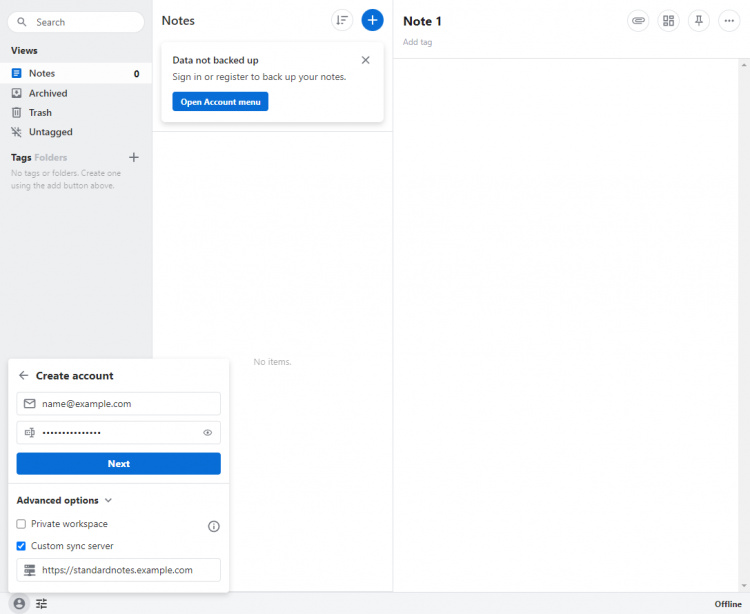Go back from Create account panel
Viewport: 750px width, 614px height.
[24, 376]
